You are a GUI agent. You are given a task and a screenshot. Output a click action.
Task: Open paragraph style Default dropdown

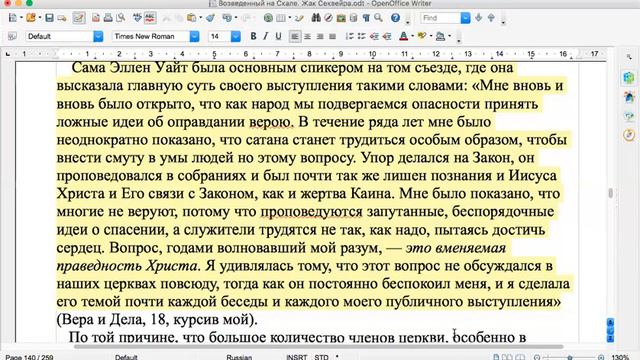point(98,36)
